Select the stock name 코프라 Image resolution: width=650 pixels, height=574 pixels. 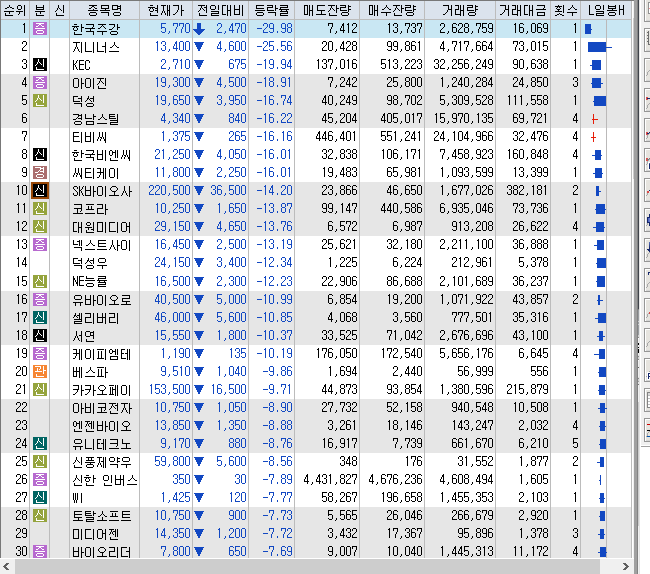point(90,209)
